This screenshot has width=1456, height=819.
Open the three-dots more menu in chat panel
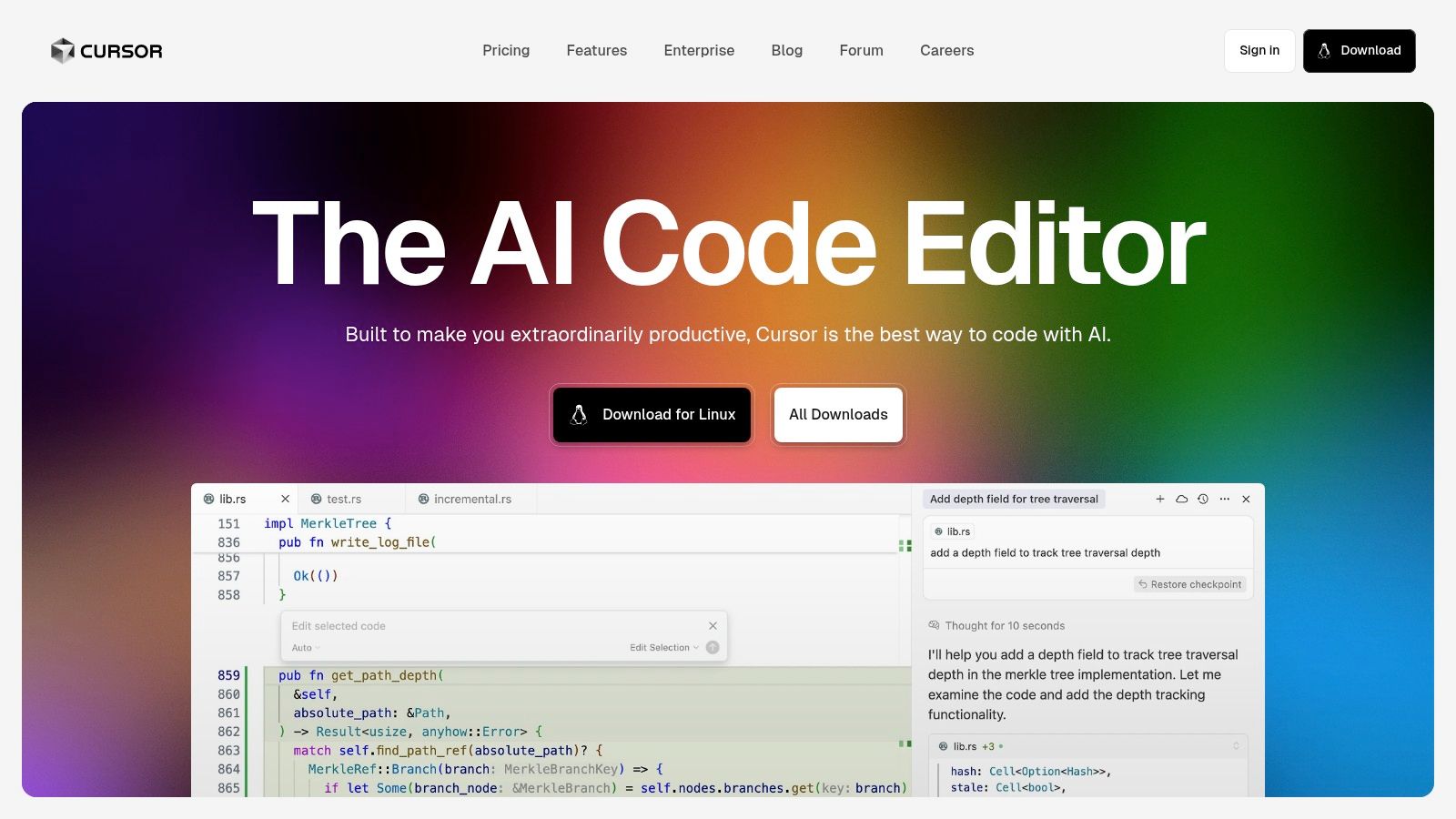(1225, 499)
